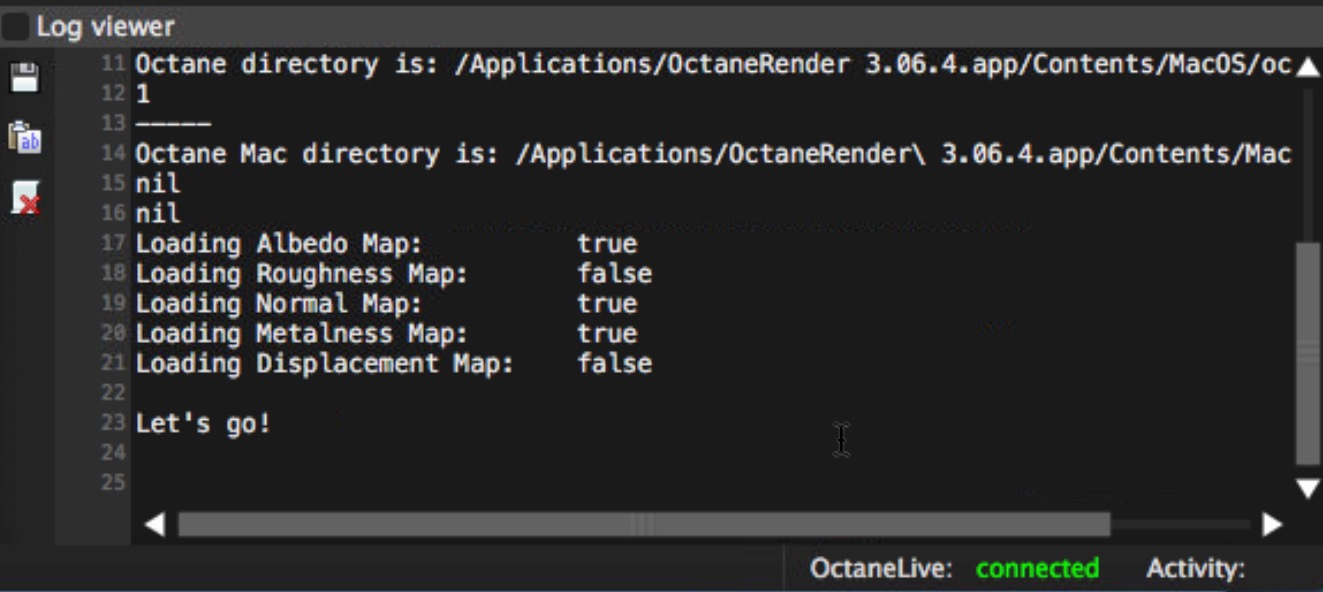Click the horizontal scrollbar thumb
1323x592 pixels.
(644, 524)
